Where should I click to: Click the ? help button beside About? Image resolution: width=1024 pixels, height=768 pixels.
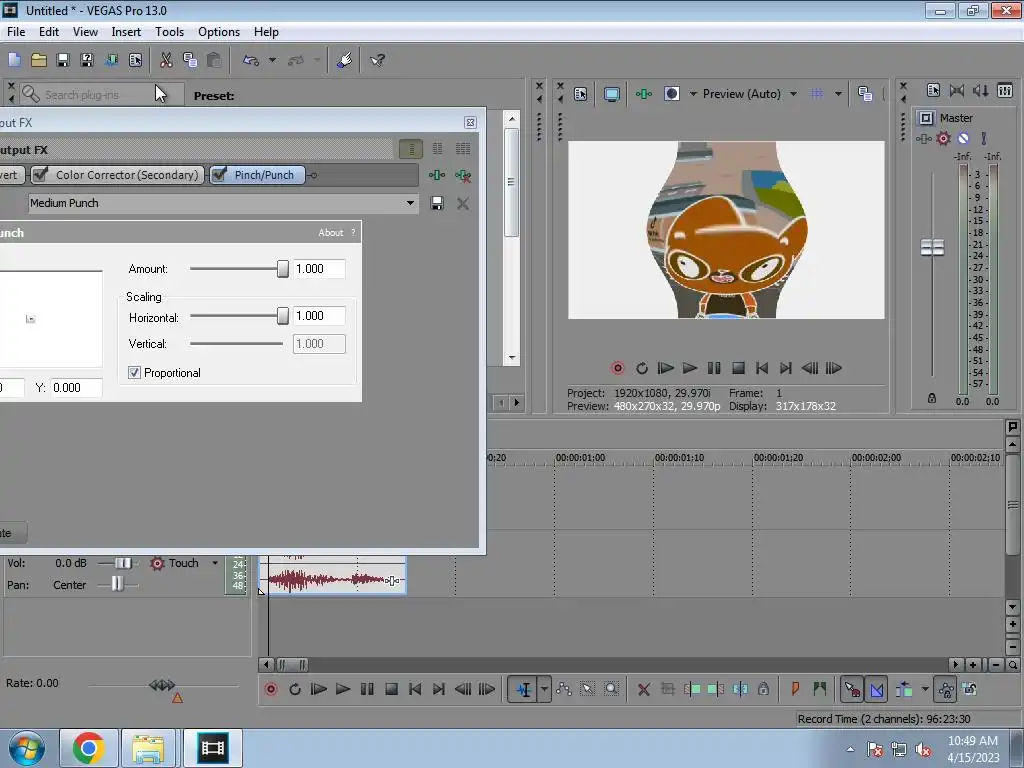[x=353, y=232]
